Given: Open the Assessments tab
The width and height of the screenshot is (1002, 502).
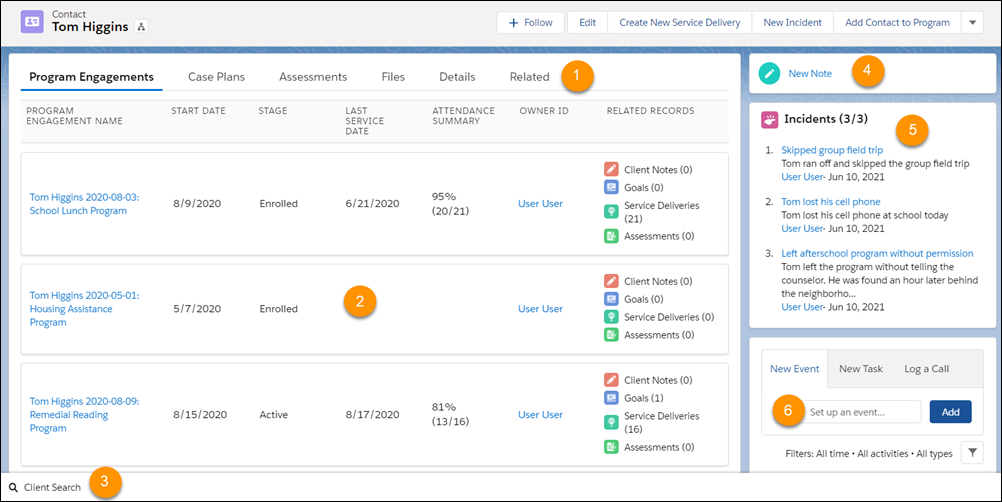Looking at the screenshot, I should (x=313, y=77).
